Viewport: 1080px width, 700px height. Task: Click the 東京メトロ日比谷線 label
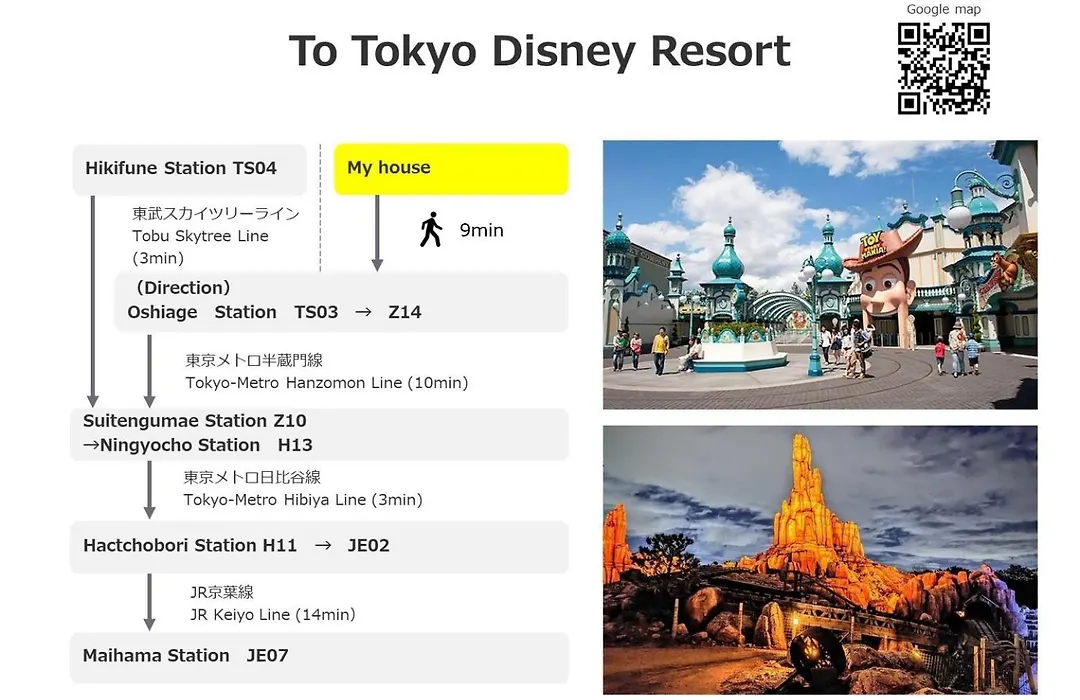tap(252, 477)
